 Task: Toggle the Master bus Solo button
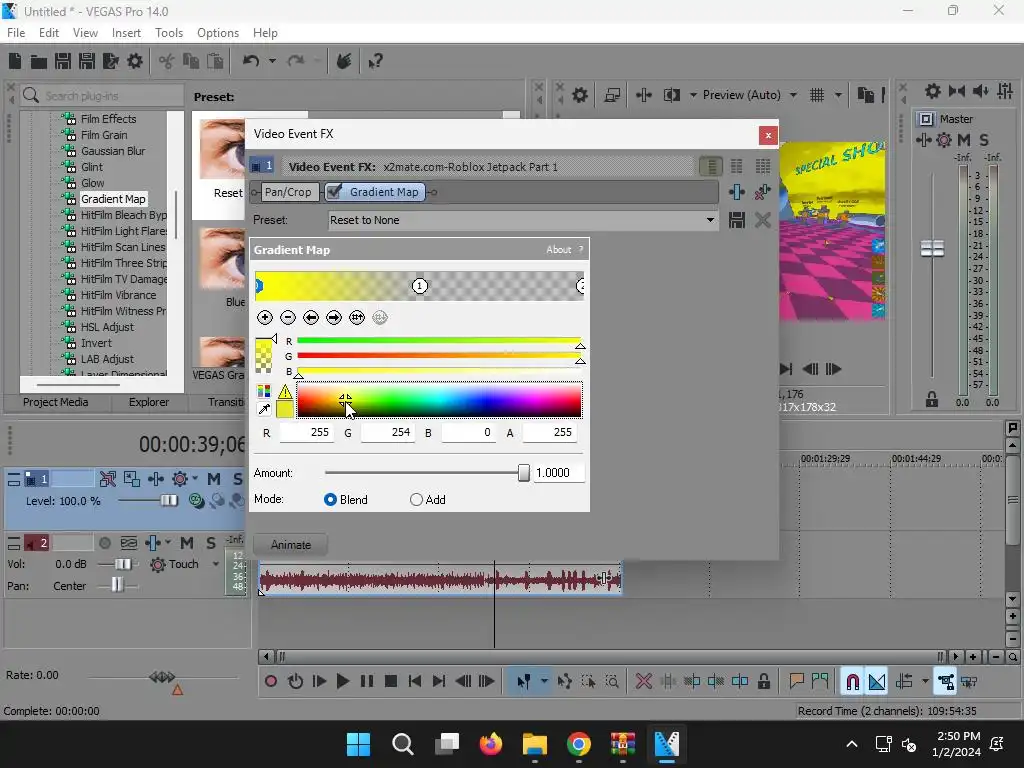click(984, 140)
